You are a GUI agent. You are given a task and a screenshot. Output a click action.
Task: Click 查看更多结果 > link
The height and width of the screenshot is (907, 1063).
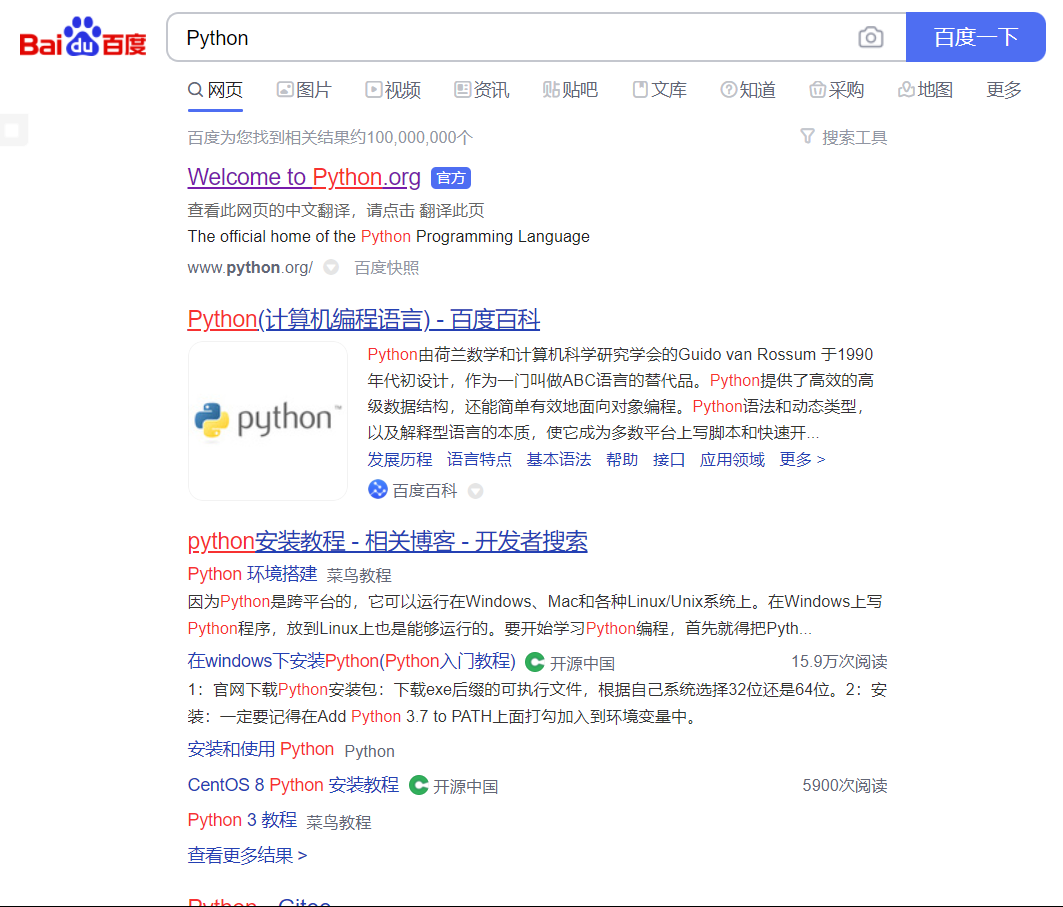(x=247, y=855)
